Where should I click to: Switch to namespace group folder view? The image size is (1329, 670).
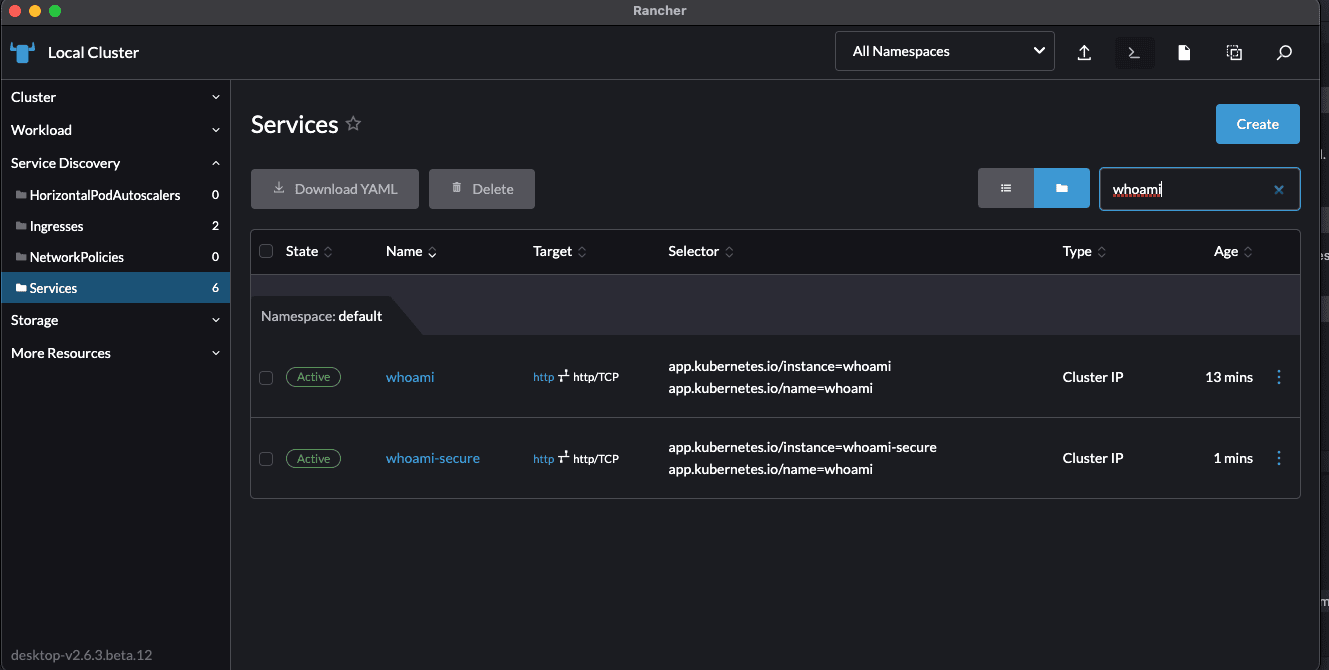coord(1062,188)
